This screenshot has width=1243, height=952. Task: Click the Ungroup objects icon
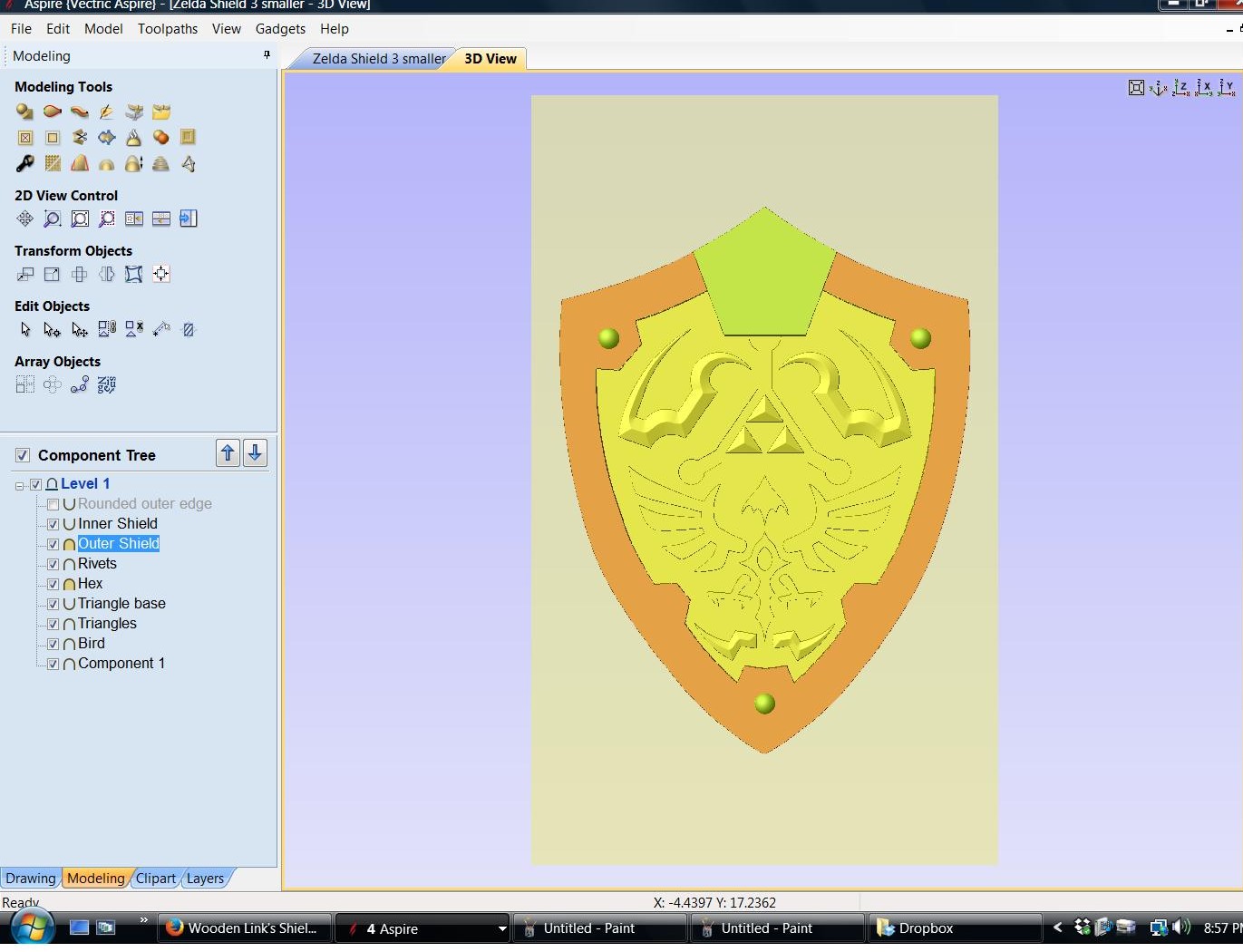point(134,329)
